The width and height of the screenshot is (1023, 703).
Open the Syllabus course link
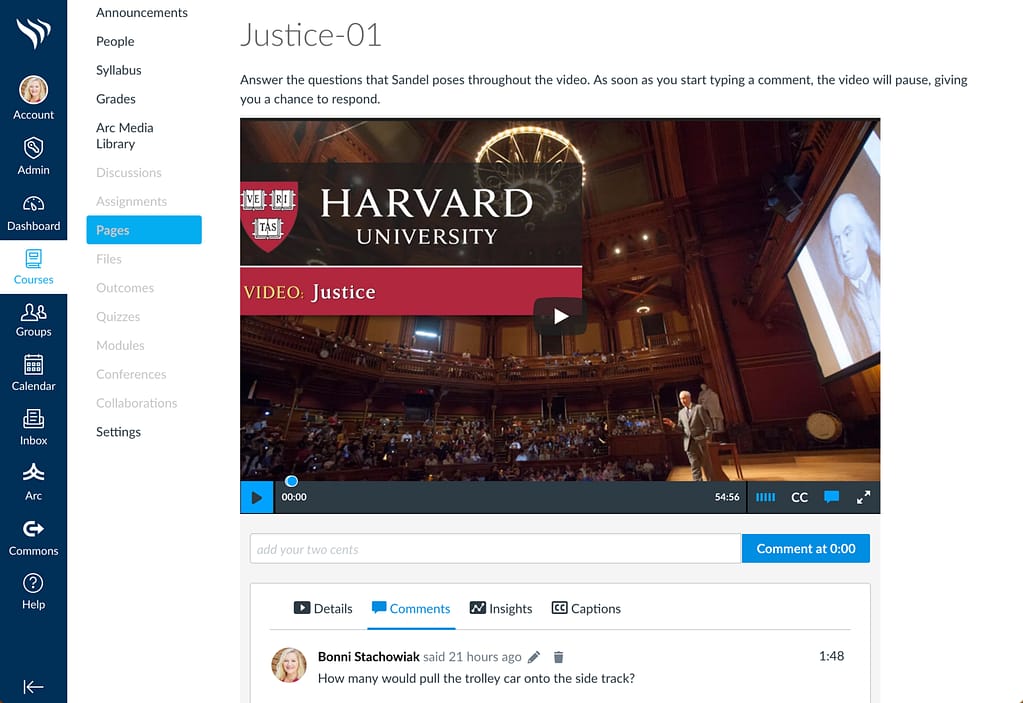tap(119, 70)
